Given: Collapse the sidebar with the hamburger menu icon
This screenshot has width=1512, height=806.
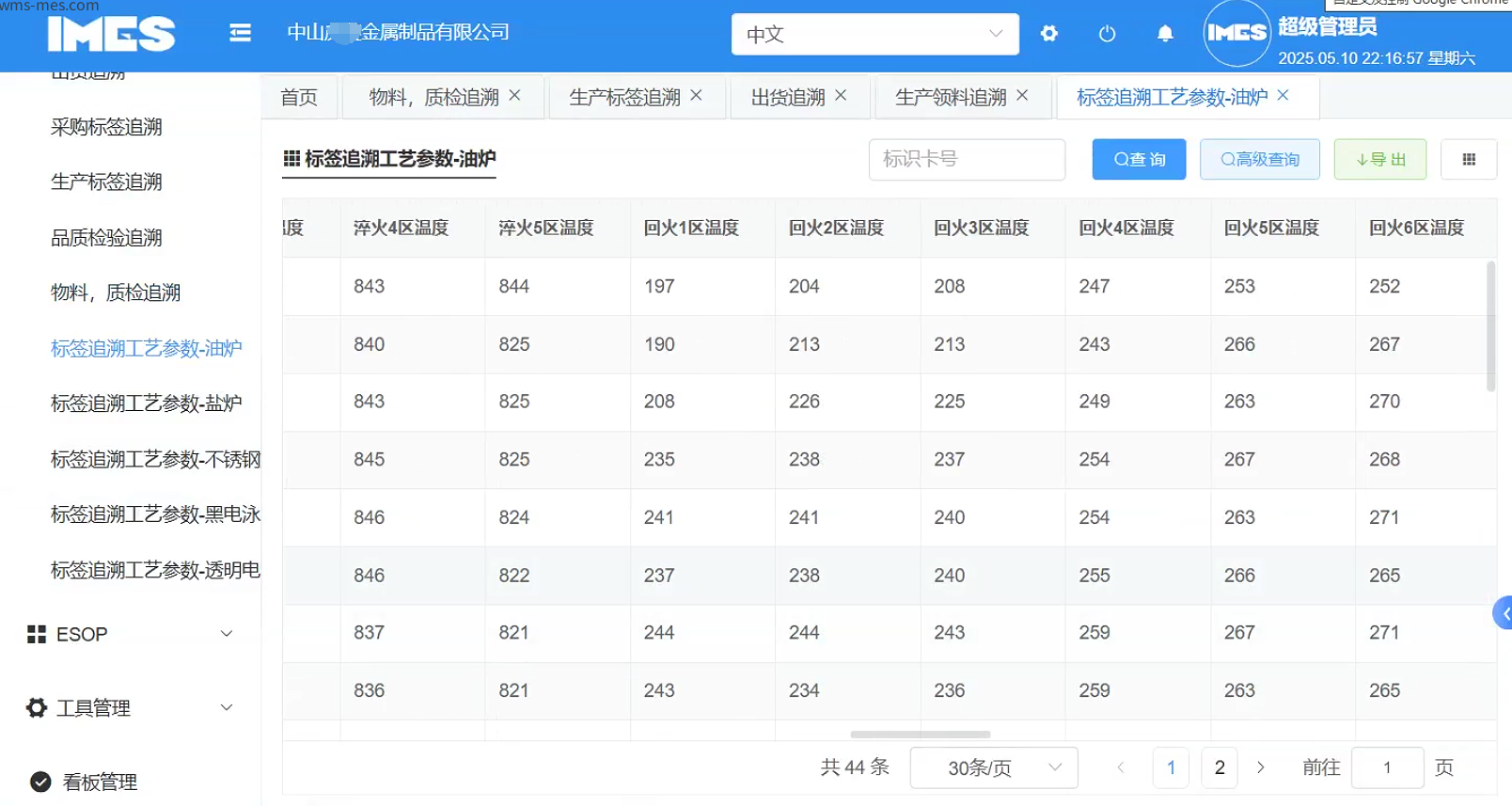Looking at the screenshot, I should [240, 34].
